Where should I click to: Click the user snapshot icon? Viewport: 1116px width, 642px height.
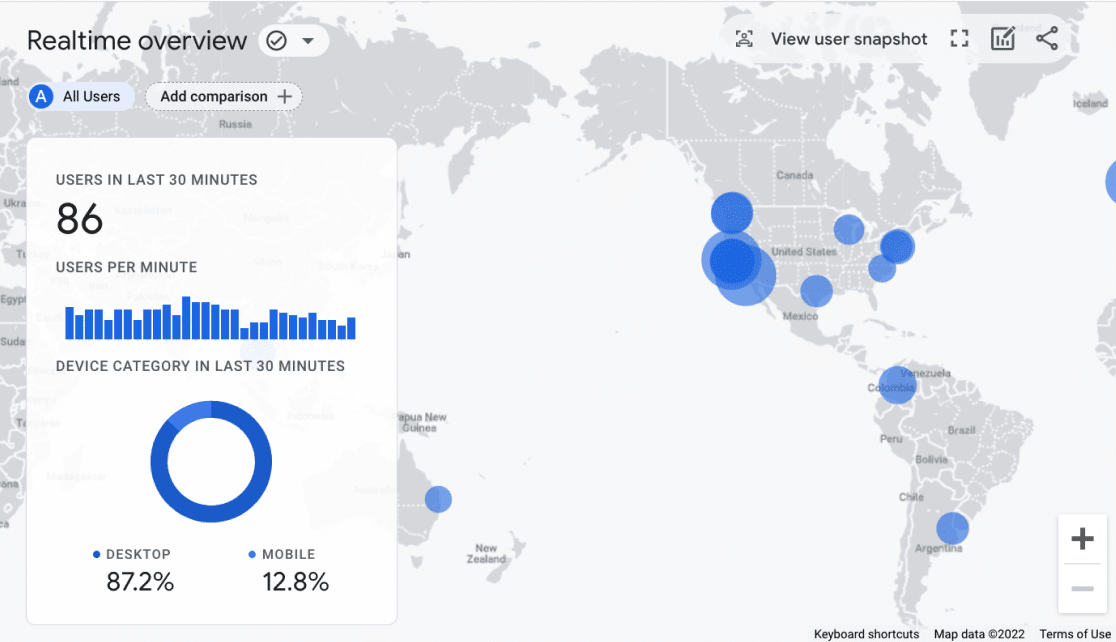pos(744,39)
